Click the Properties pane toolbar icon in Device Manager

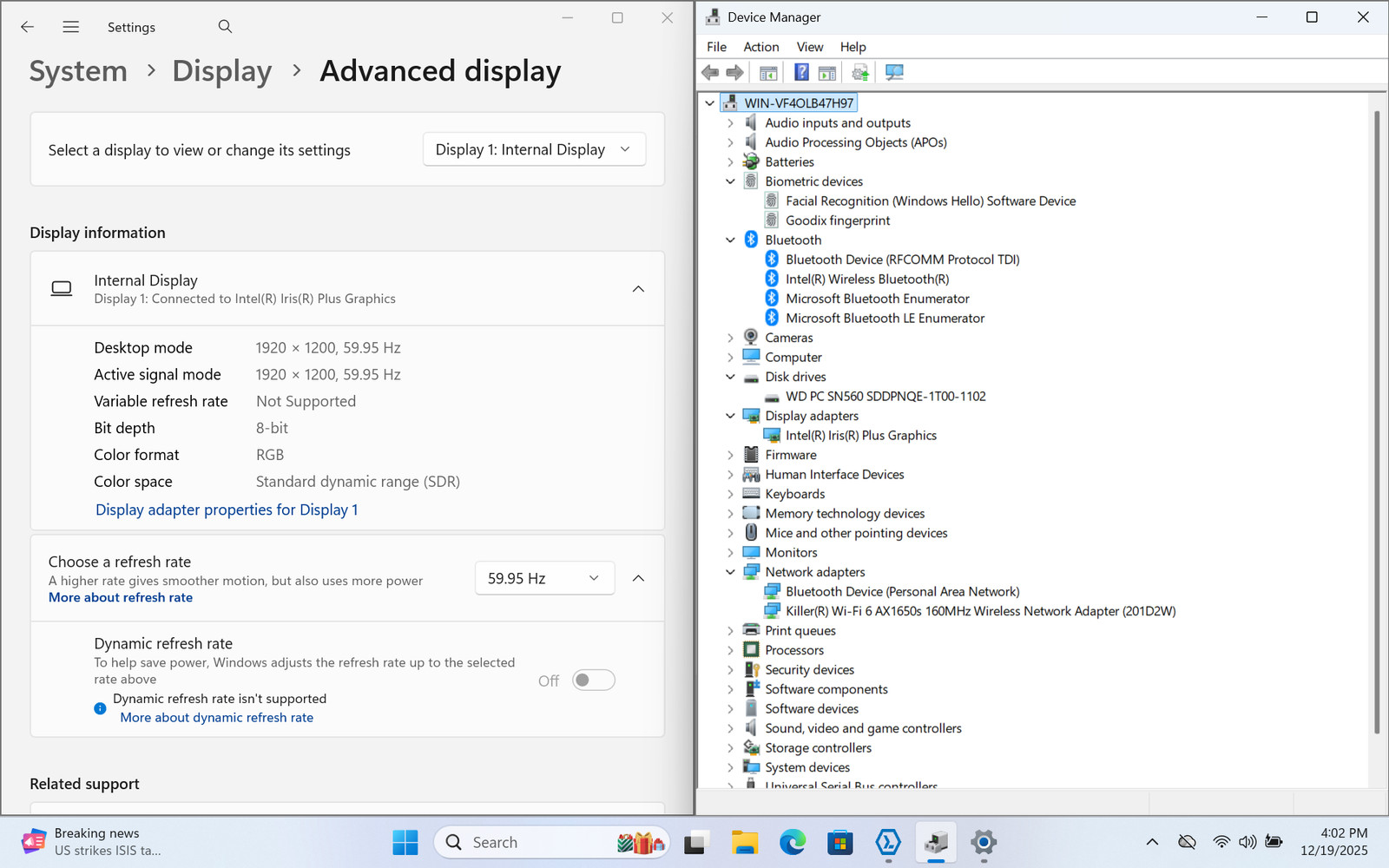click(x=827, y=73)
